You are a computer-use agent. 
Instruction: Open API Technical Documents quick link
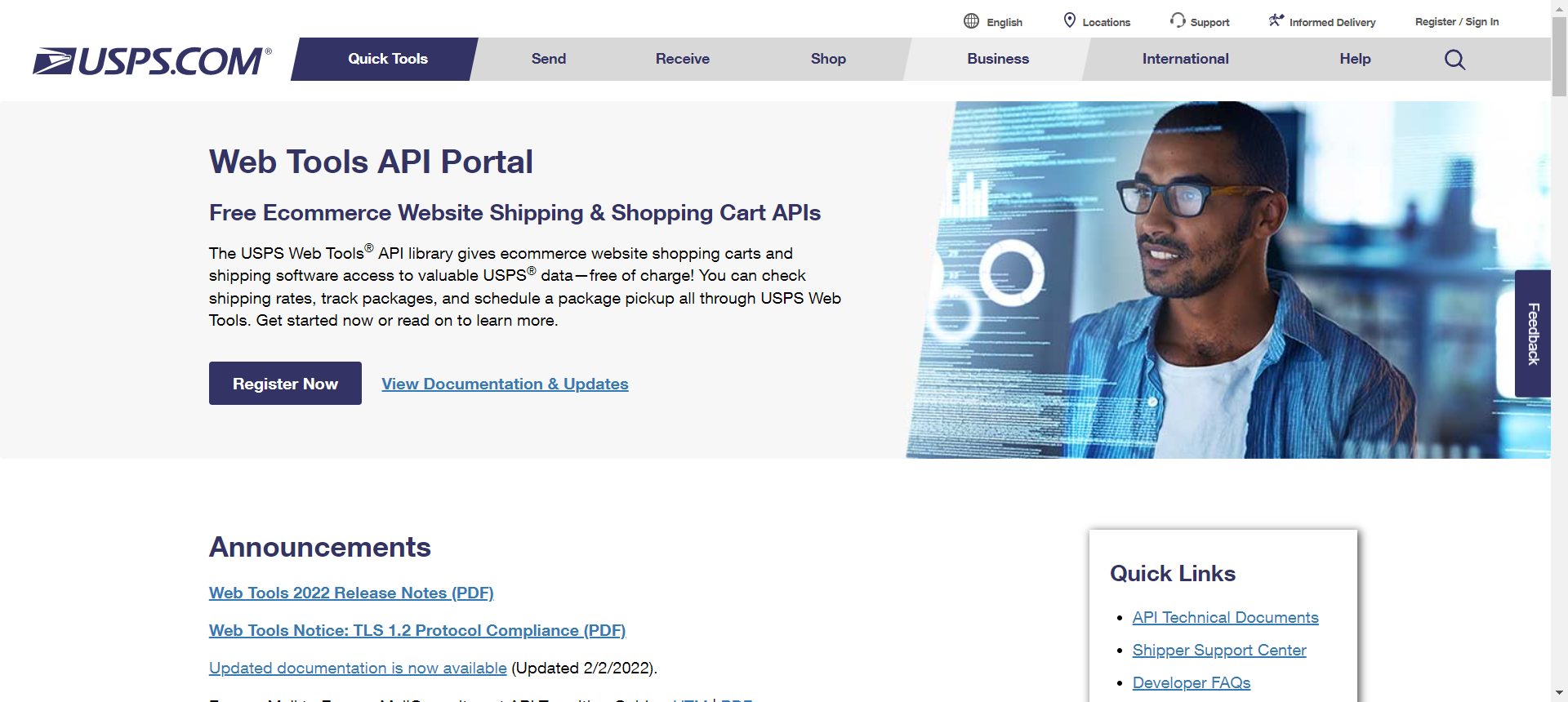pyautogui.click(x=1225, y=617)
